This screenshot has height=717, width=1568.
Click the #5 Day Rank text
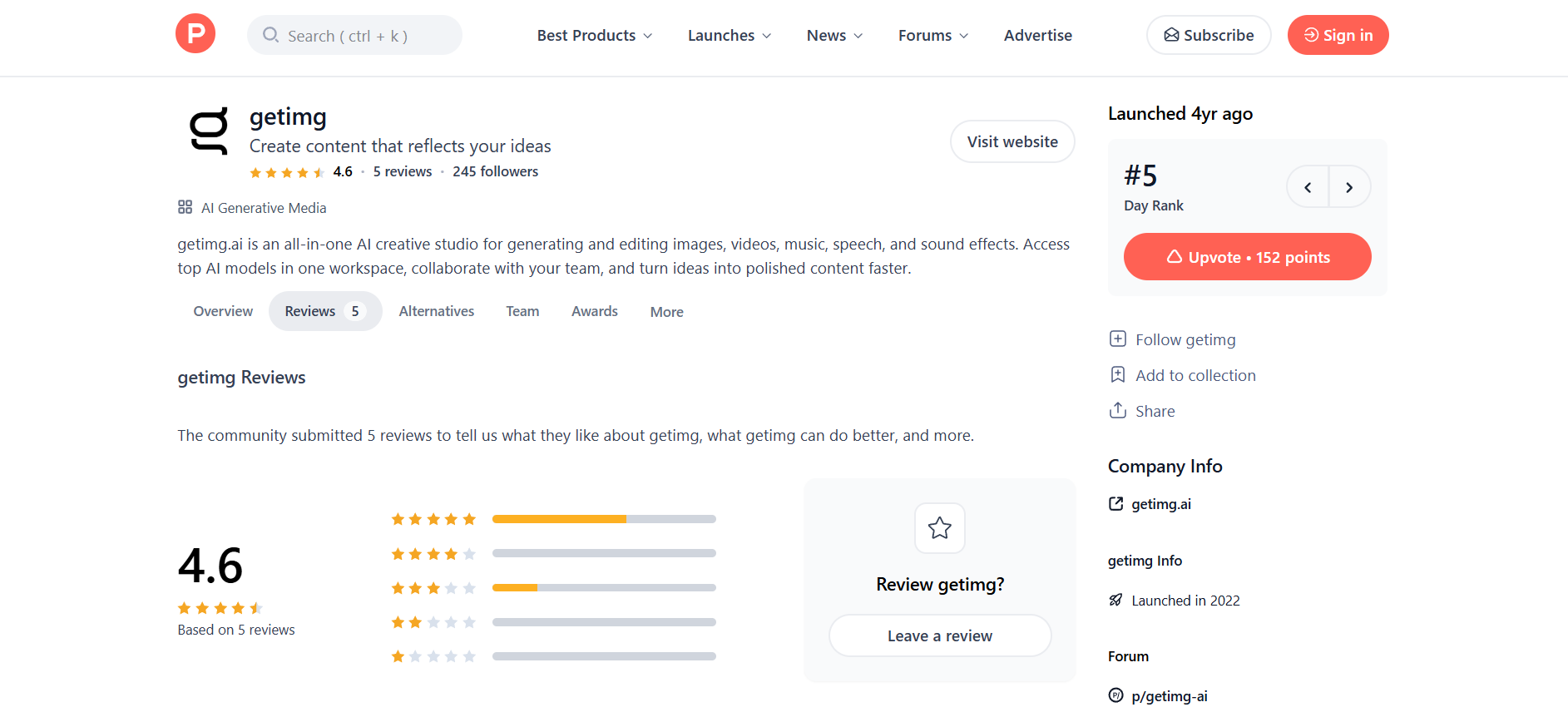[x=1154, y=188]
